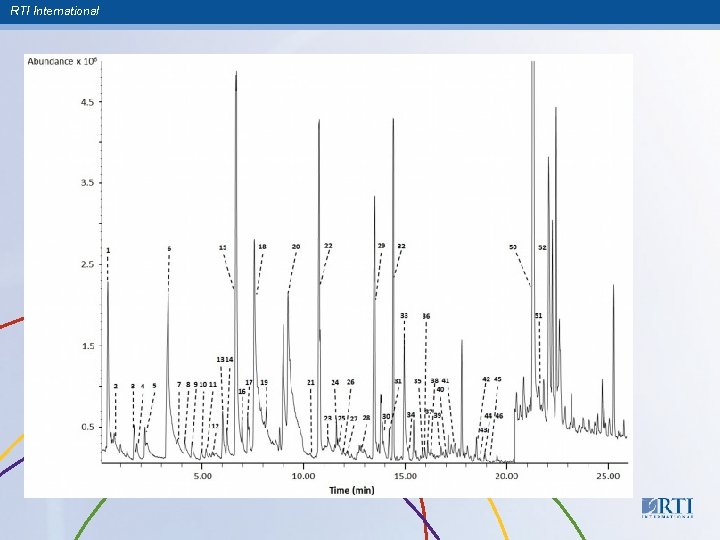Click peak label 16

click(242, 391)
